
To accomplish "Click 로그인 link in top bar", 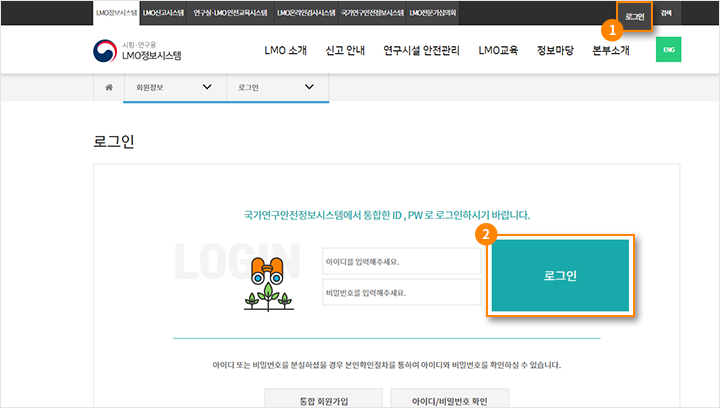I will 635,17.
